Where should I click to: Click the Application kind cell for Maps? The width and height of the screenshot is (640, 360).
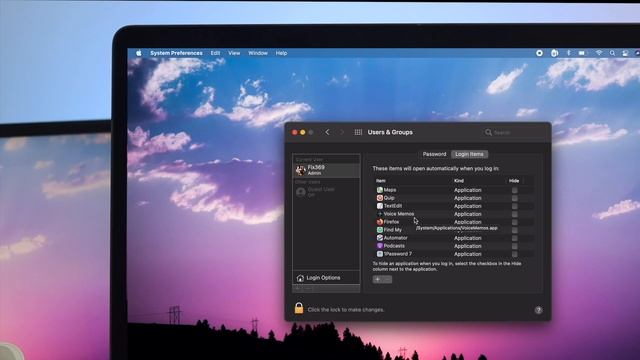pyautogui.click(x=468, y=190)
